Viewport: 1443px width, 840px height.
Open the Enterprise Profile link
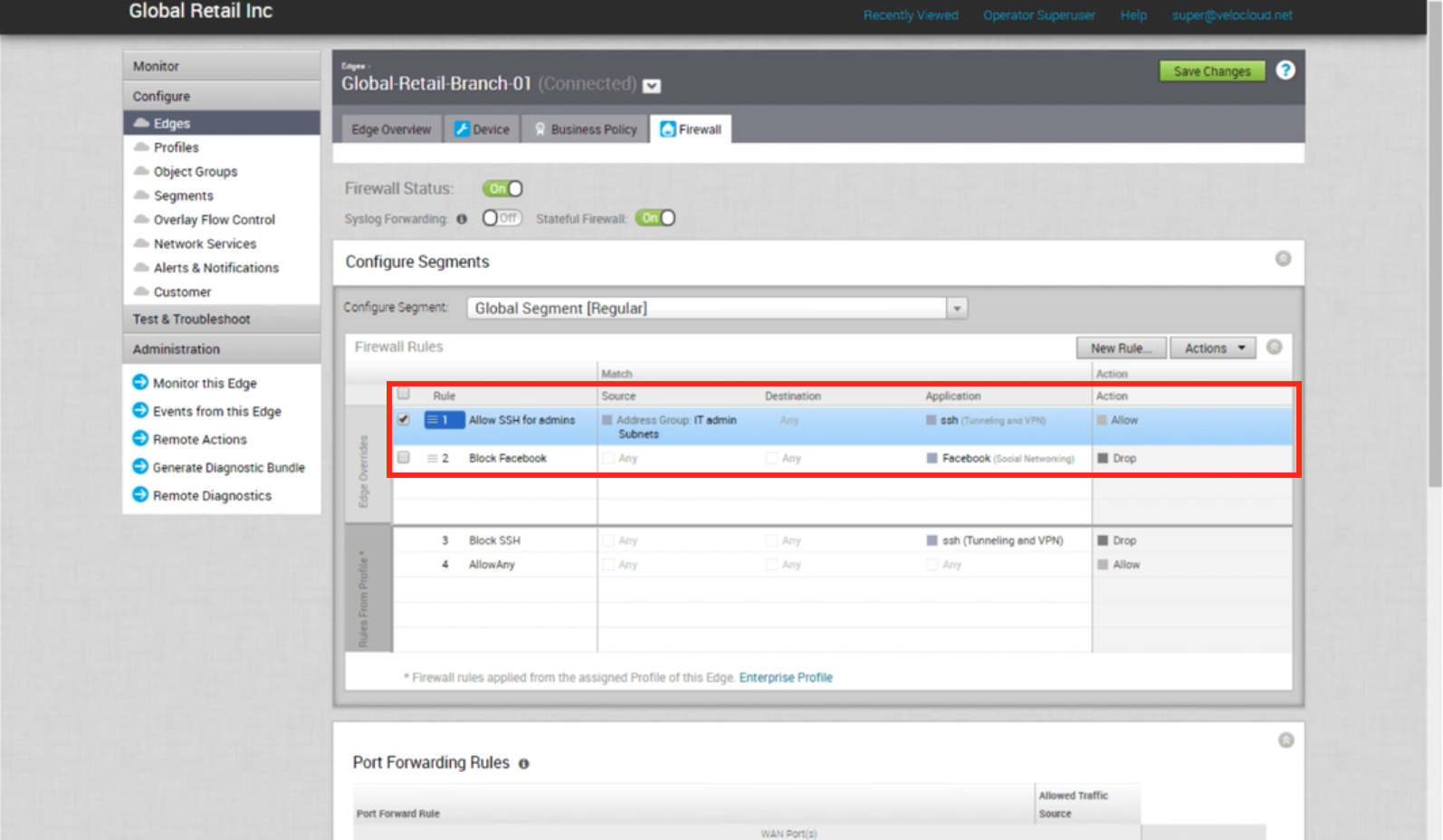click(785, 677)
